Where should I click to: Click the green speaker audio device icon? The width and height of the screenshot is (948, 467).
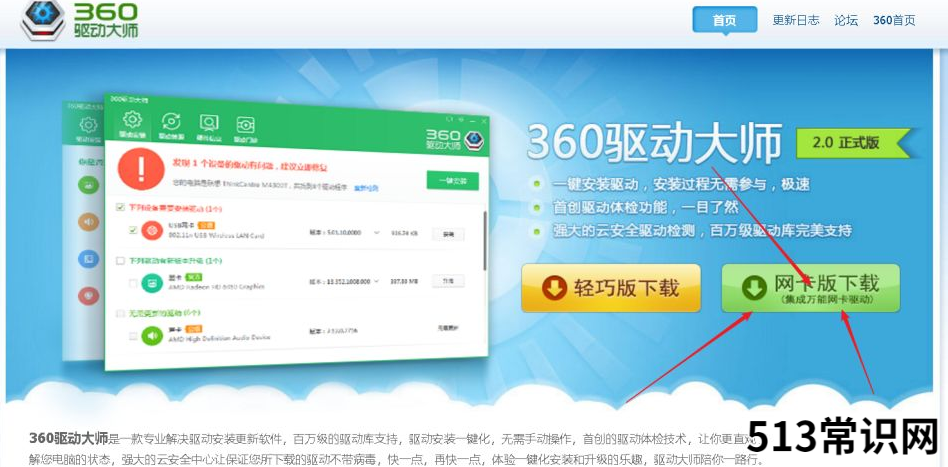[x=152, y=335]
